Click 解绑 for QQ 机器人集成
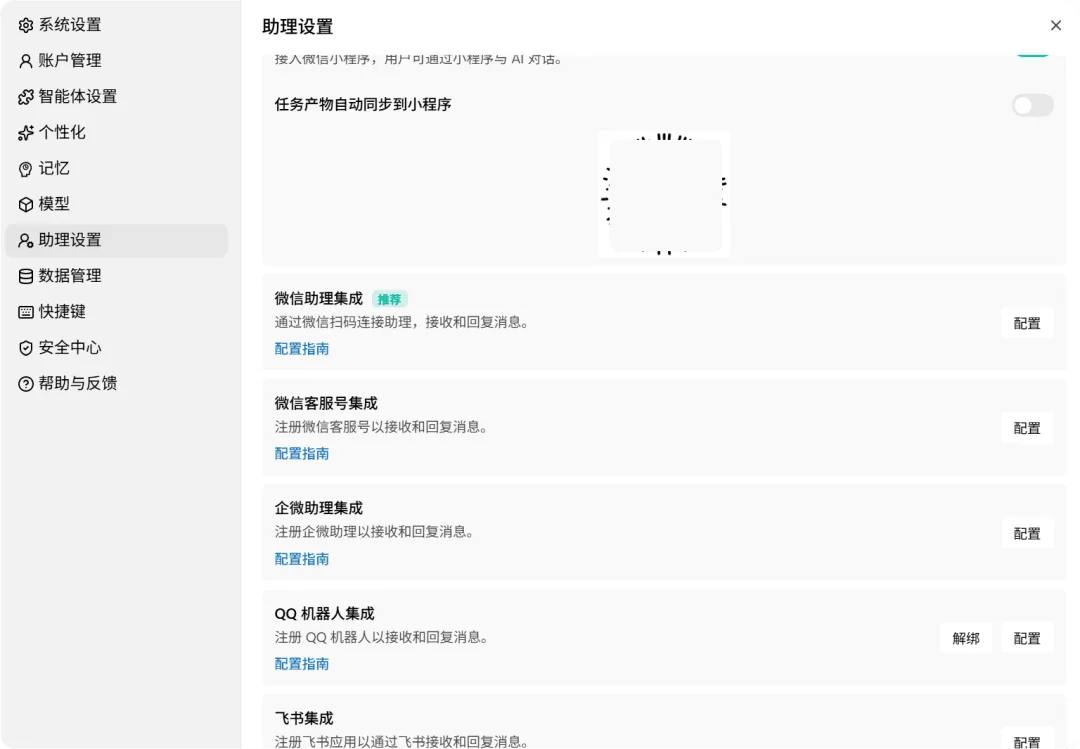The image size is (1080, 749). 966,638
